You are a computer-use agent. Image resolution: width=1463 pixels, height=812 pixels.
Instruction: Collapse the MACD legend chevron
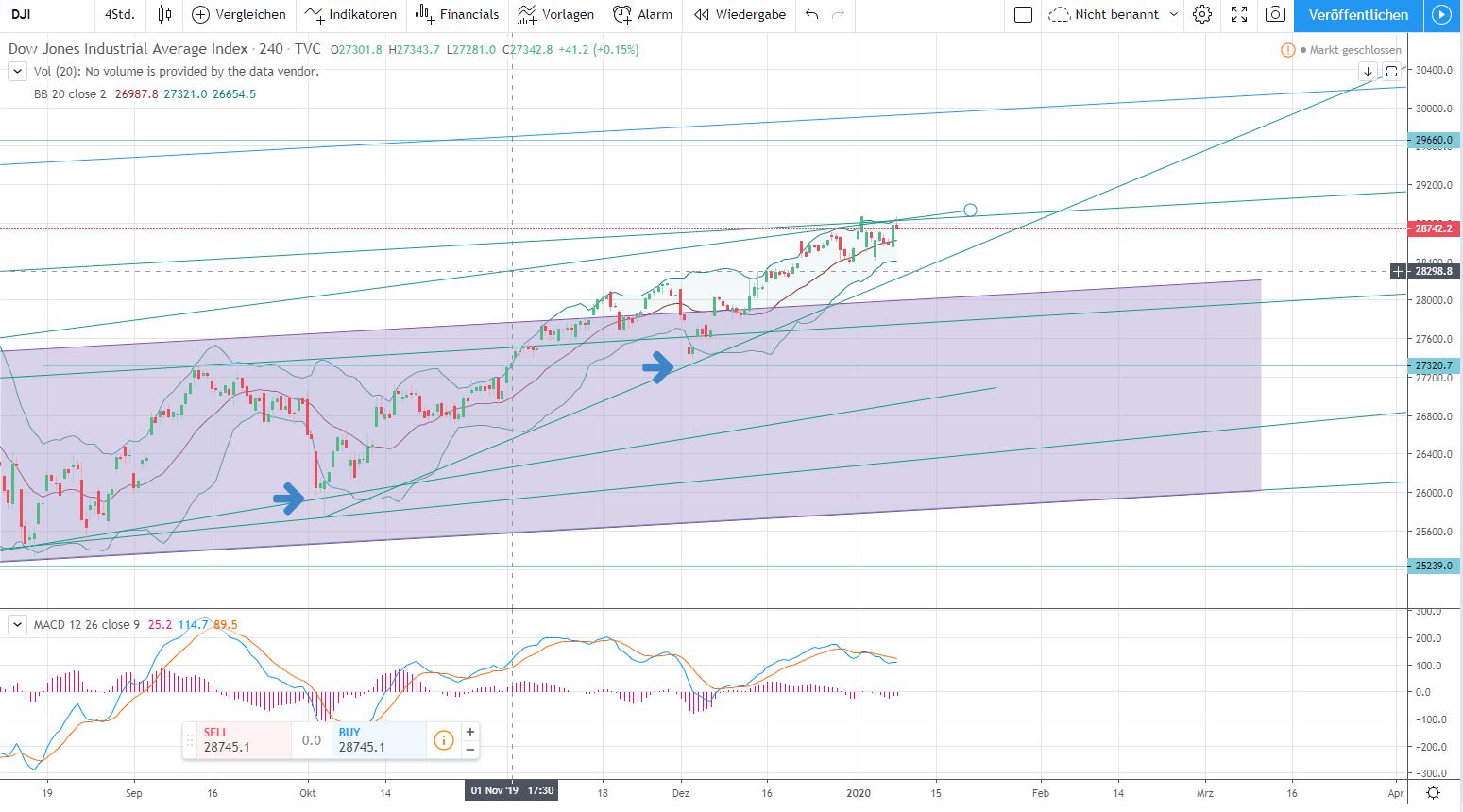pyautogui.click(x=17, y=624)
